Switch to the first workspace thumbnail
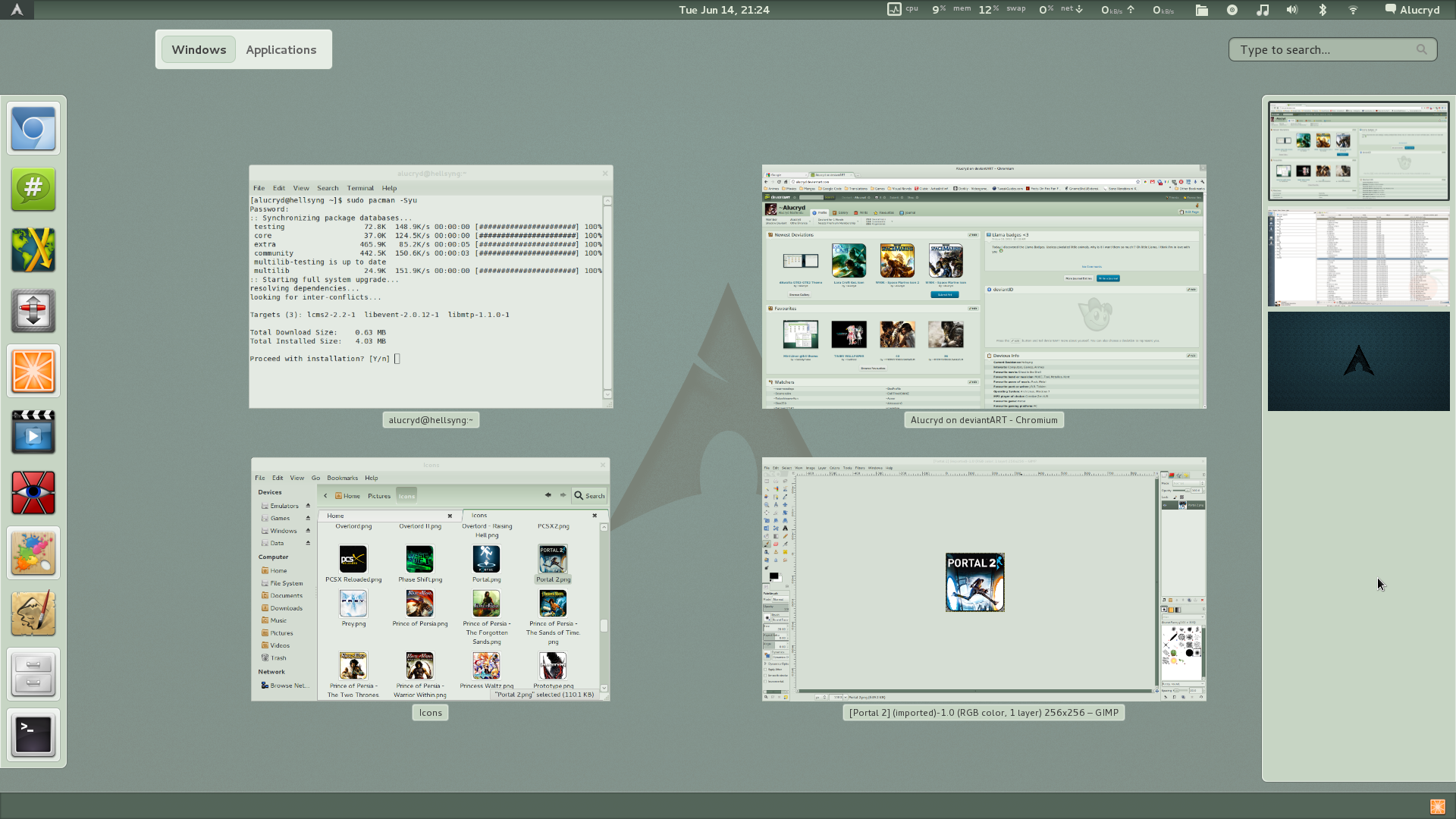 [1358, 151]
